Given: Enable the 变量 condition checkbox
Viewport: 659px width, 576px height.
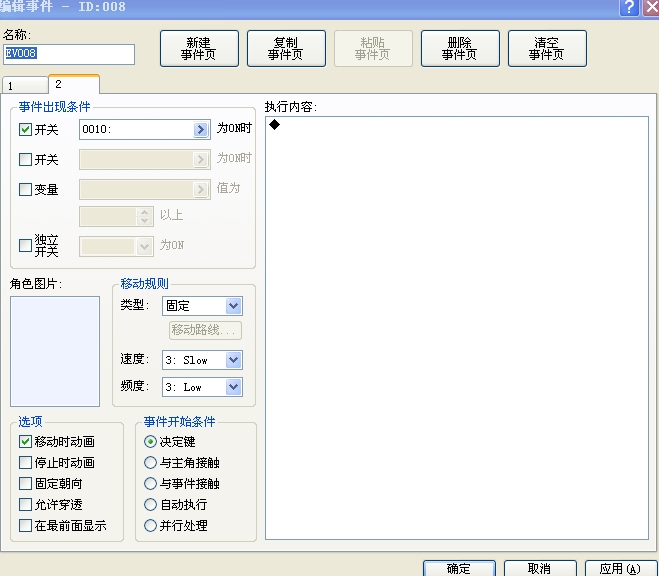Looking at the screenshot, I should [x=26, y=189].
